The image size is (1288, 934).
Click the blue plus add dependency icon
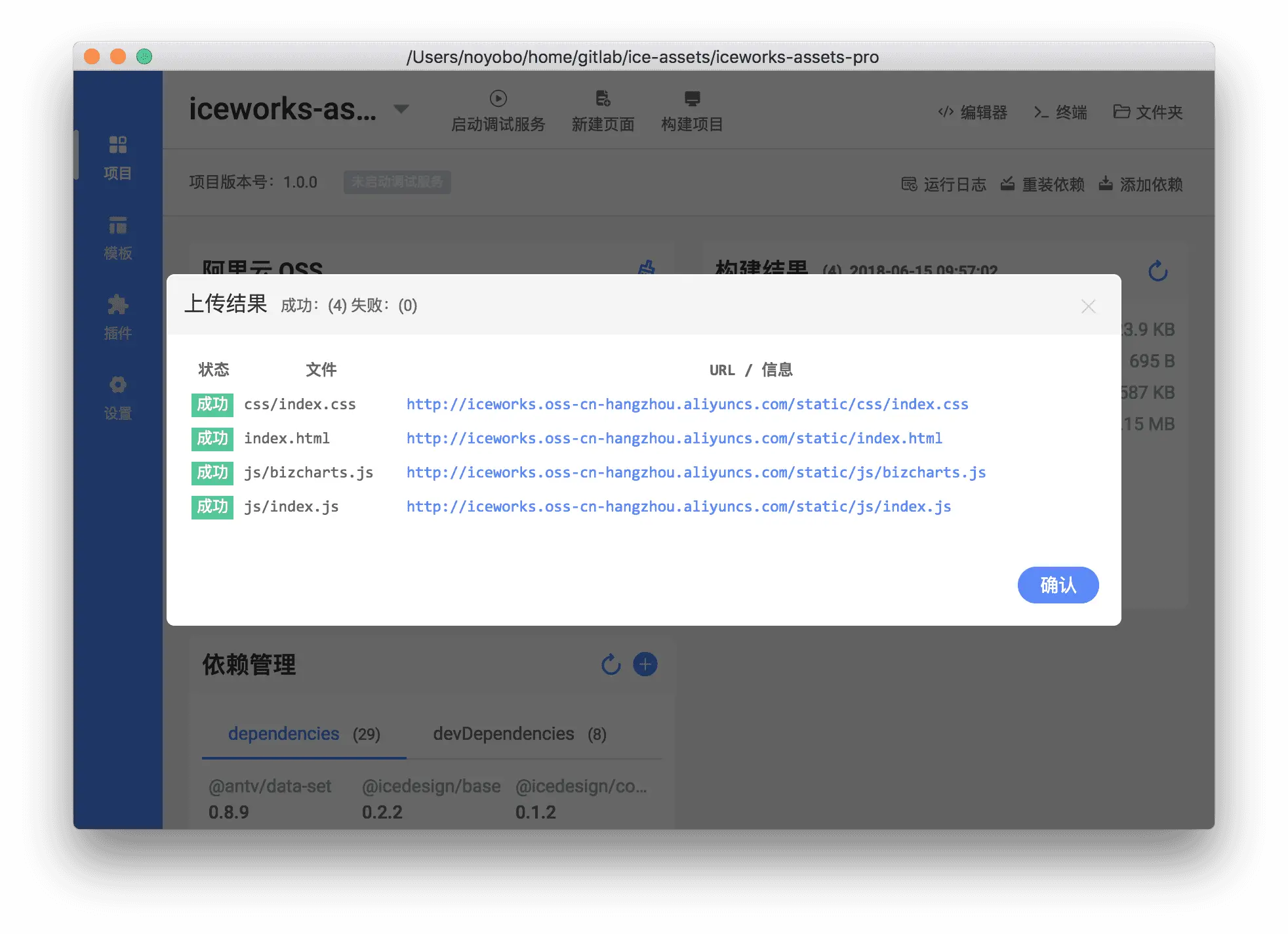tap(645, 664)
